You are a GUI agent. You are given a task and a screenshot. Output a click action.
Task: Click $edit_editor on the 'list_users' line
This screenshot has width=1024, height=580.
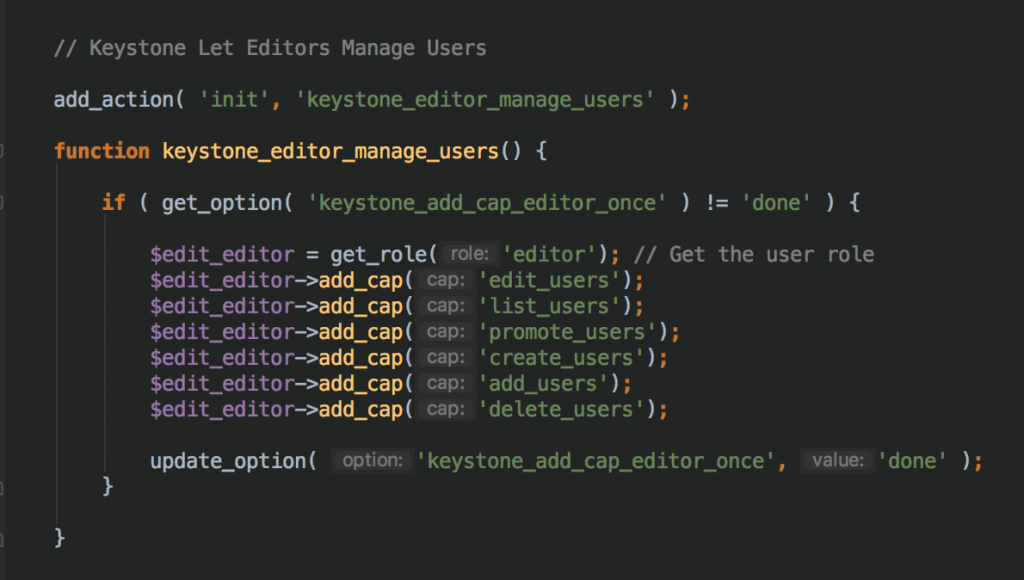click(222, 306)
